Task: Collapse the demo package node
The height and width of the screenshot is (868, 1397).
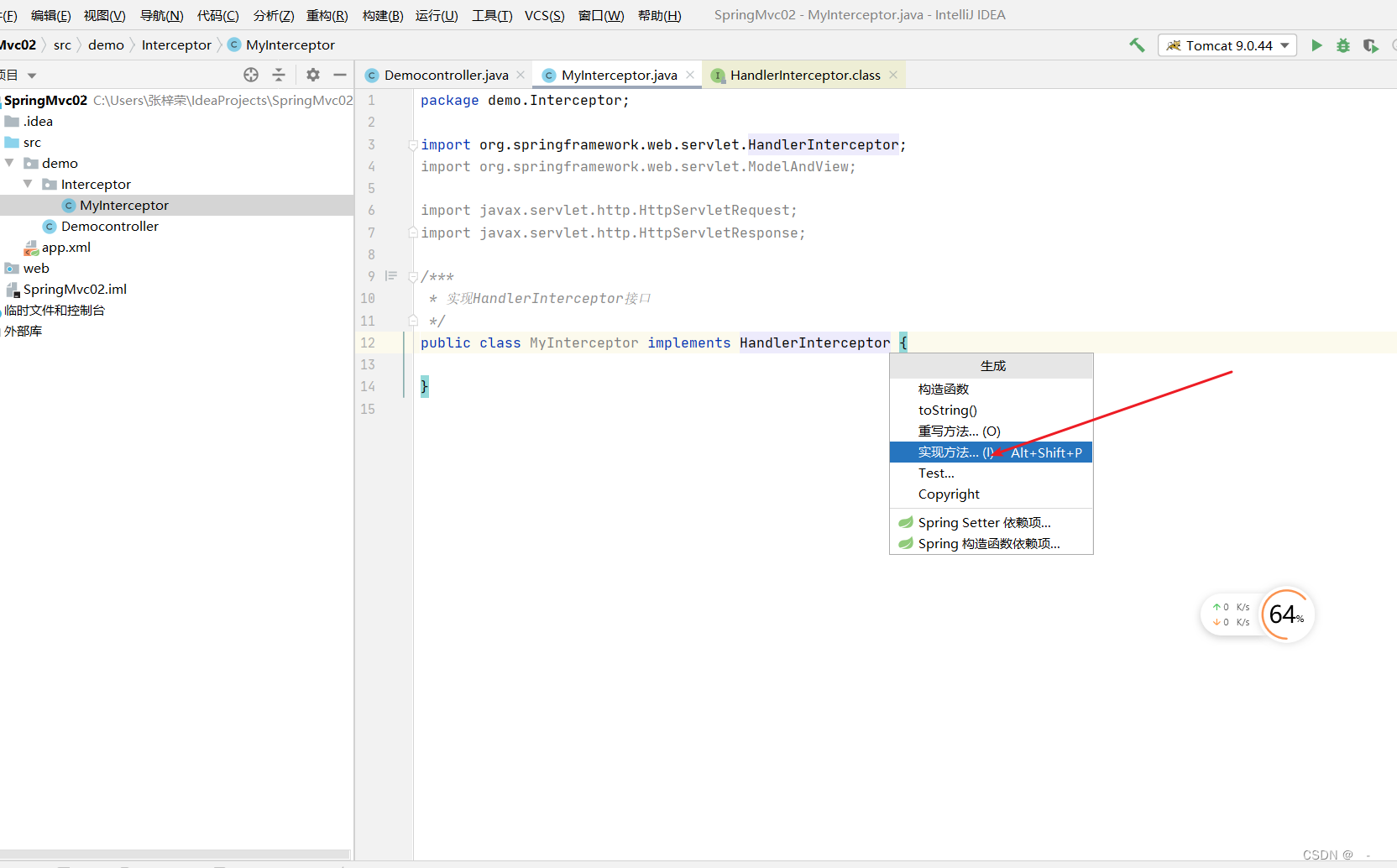Action: click(9, 163)
